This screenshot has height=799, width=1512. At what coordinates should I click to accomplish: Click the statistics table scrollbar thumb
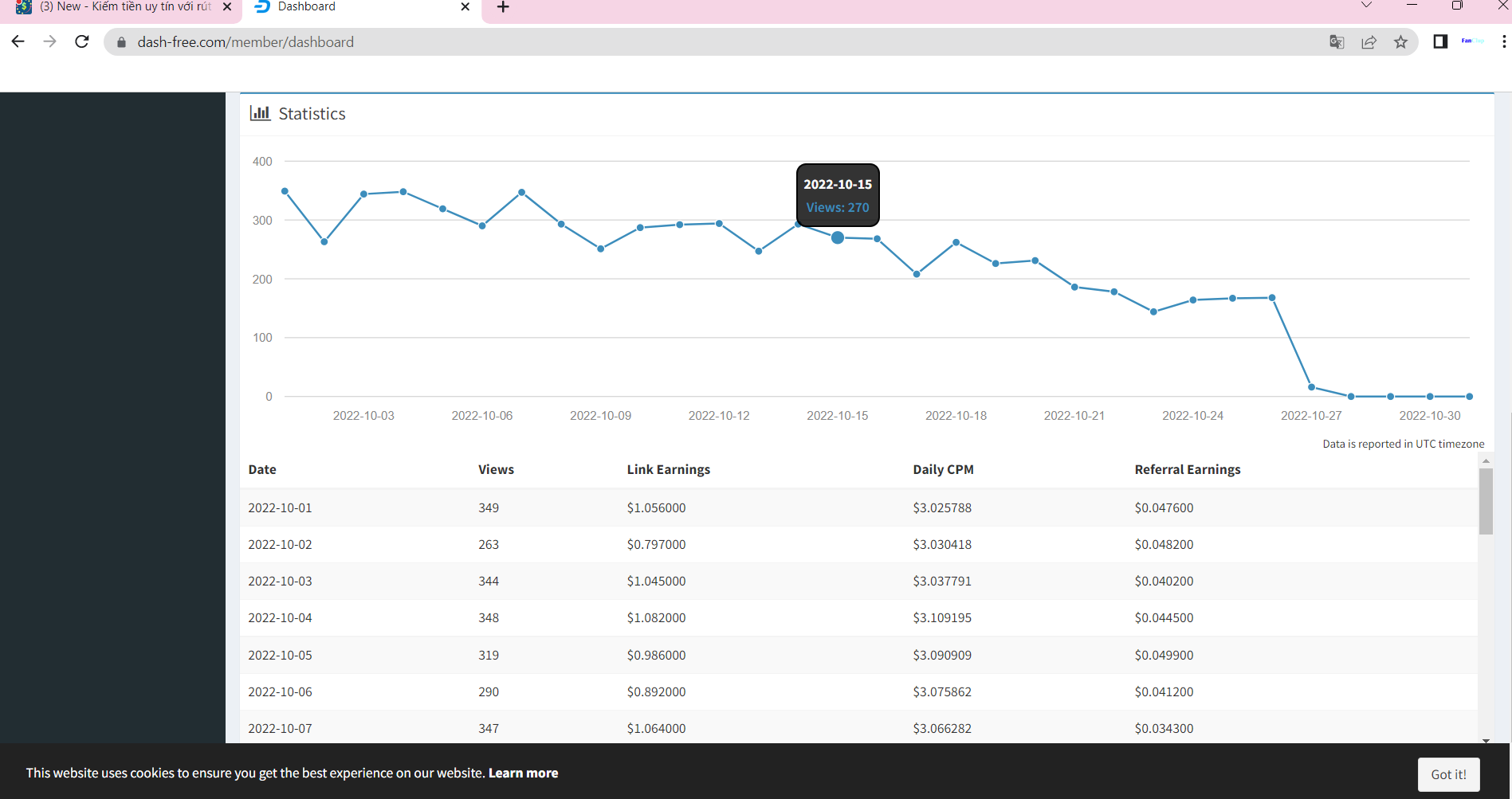pyautogui.click(x=1486, y=501)
